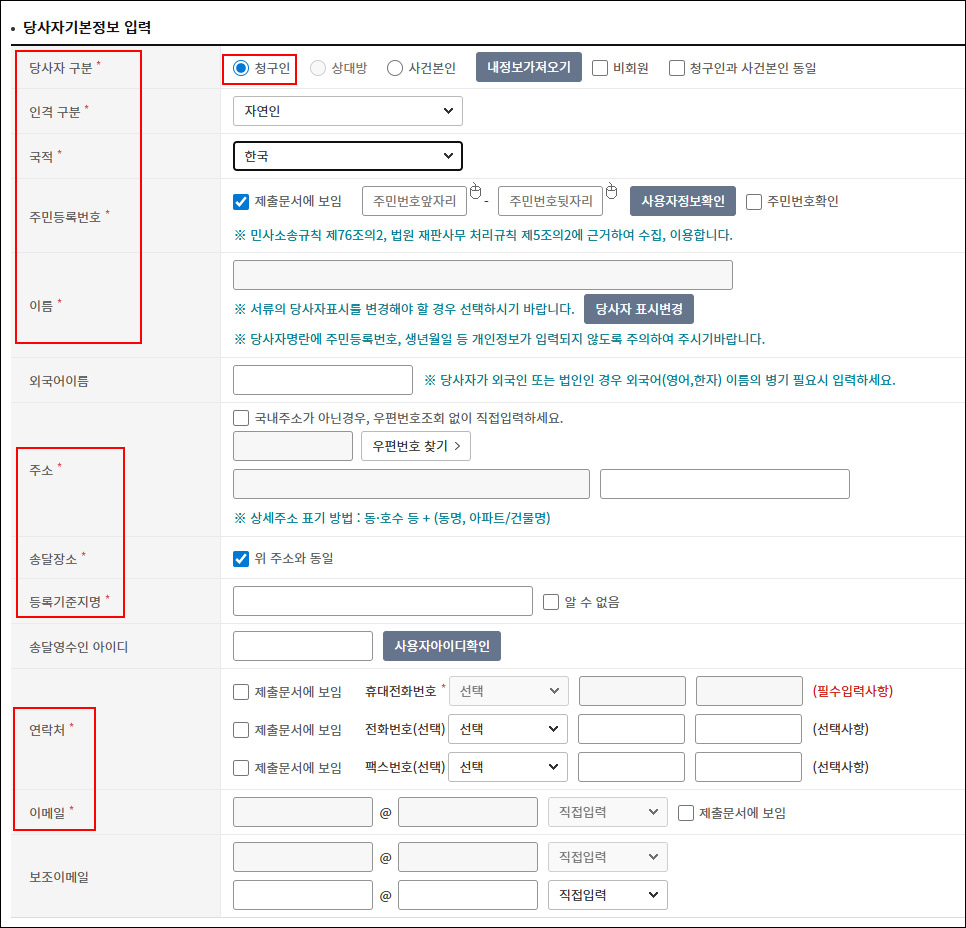Select the 사건본인 radio button
The width and height of the screenshot is (966, 928).
pyautogui.click(x=395, y=68)
